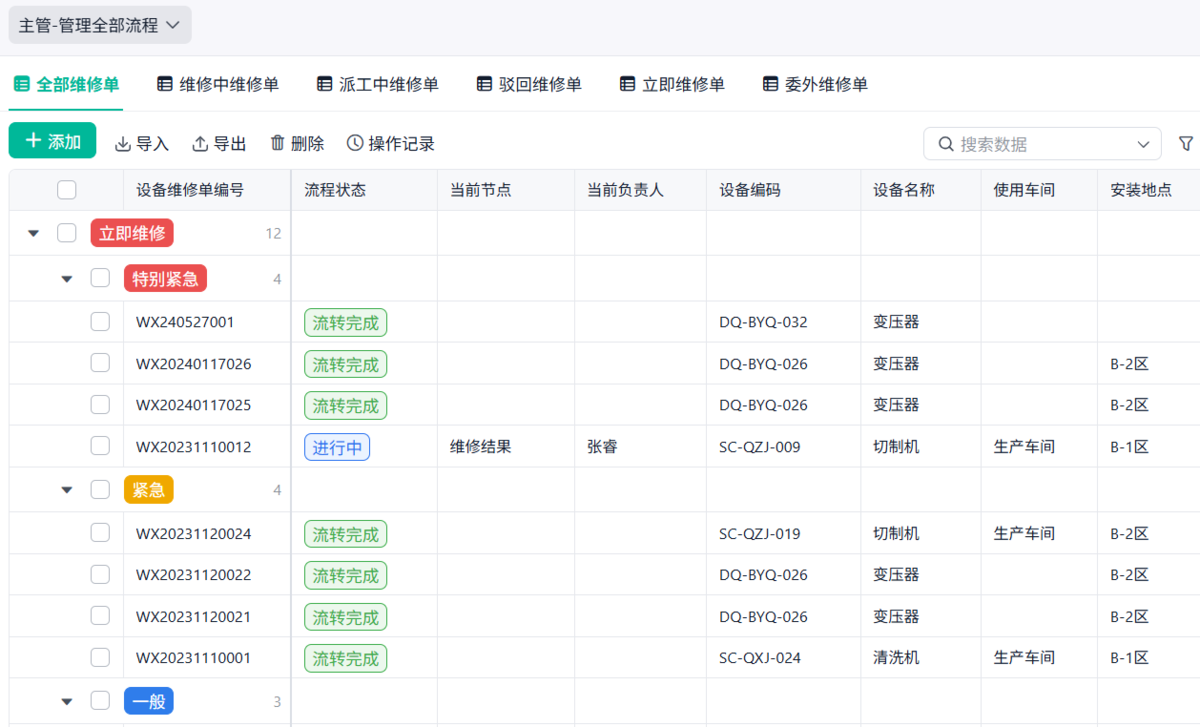Click the magnifier icon in search box
1200x727 pixels.
945,144
